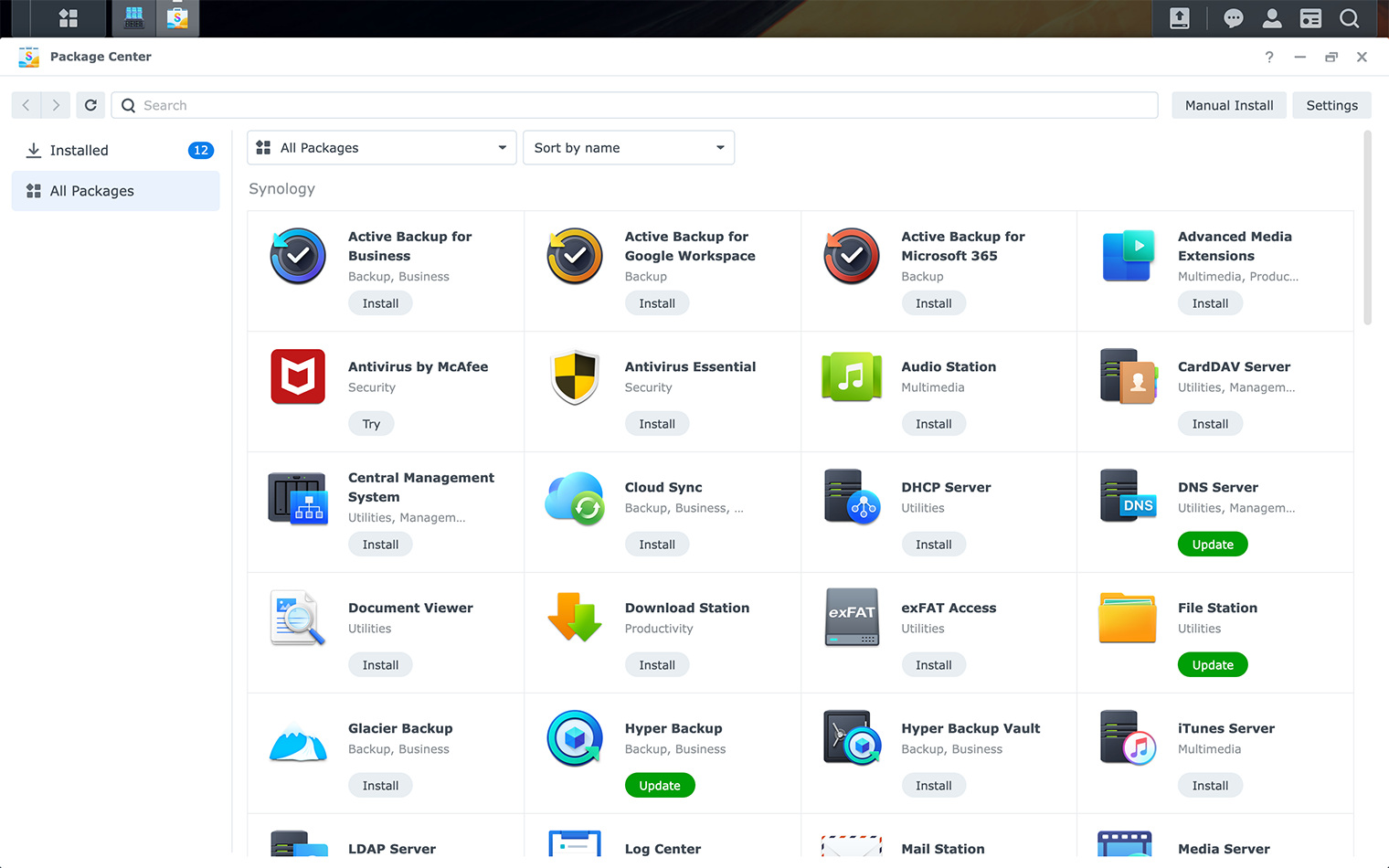The height and width of the screenshot is (868, 1389).
Task: Click the DNS Server package icon
Action: point(1128,496)
